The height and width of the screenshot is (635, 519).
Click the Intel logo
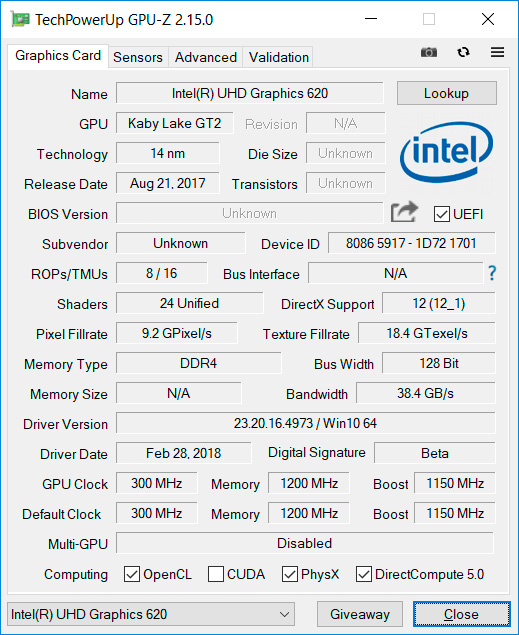[x=447, y=152]
